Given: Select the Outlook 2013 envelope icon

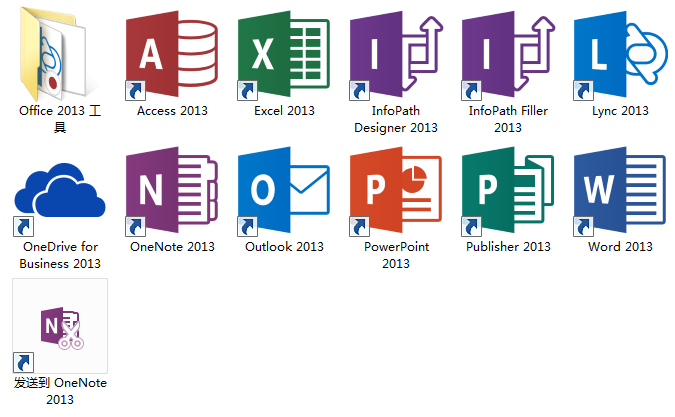Looking at the screenshot, I should [283, 191].
